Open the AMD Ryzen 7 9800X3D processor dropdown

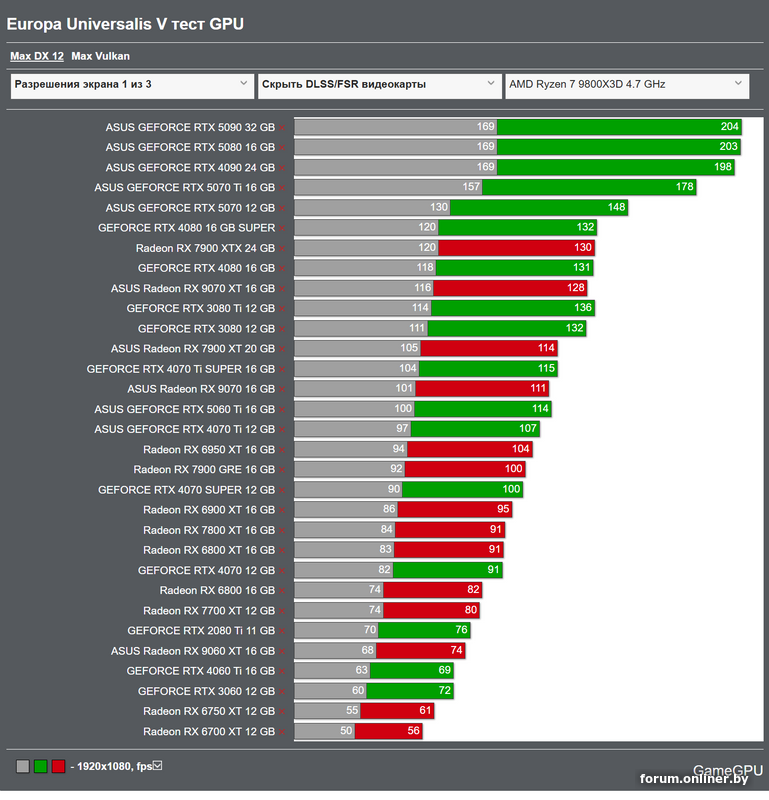point(627,86)
